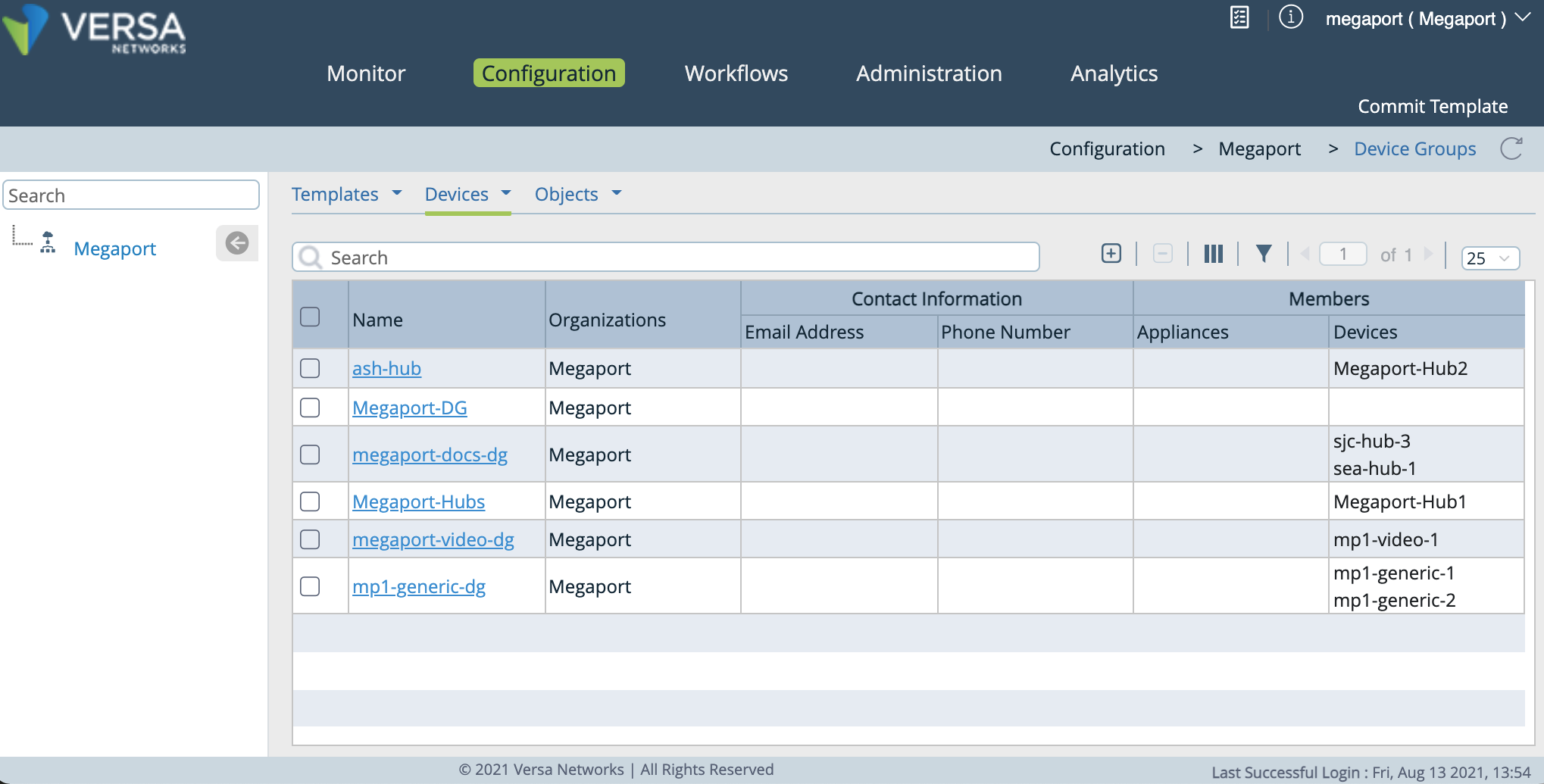Click the table filter funnel icon
Screen dimensions: 1544x784
coord(1263,254)
